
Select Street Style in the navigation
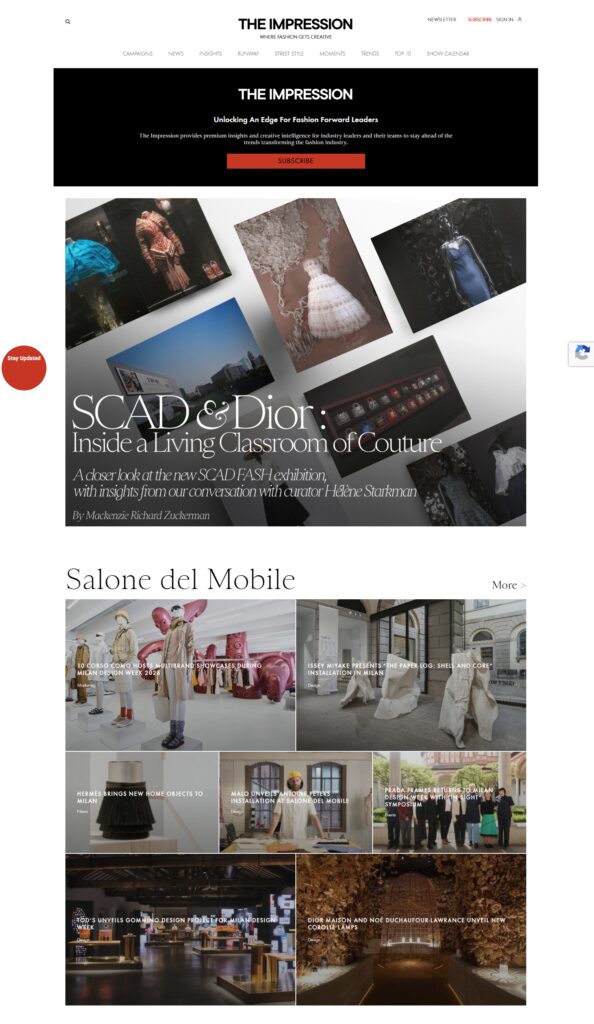coord(289,54)
